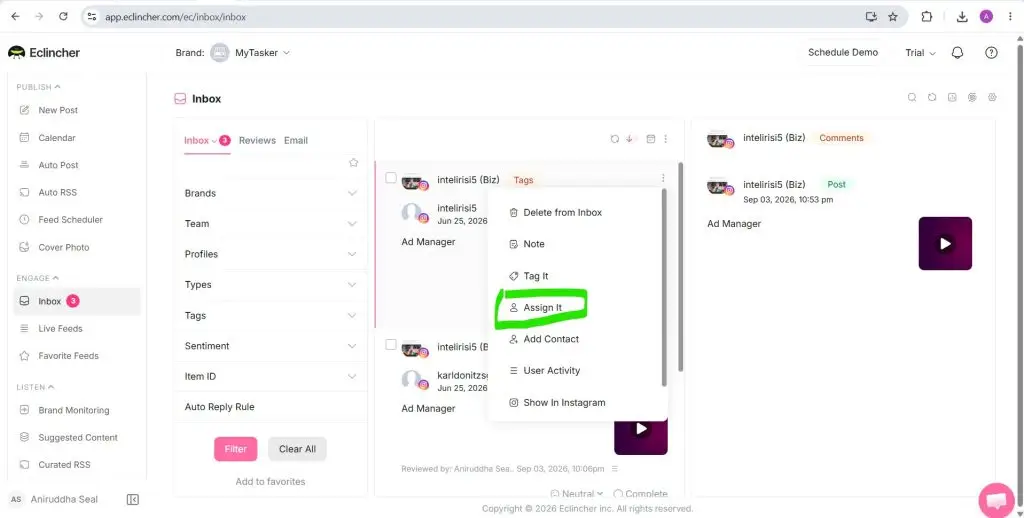Check the karldonitz message checkbox
Image resolution: width=1024 pixels, height=518 pixels.
point(391,344)
